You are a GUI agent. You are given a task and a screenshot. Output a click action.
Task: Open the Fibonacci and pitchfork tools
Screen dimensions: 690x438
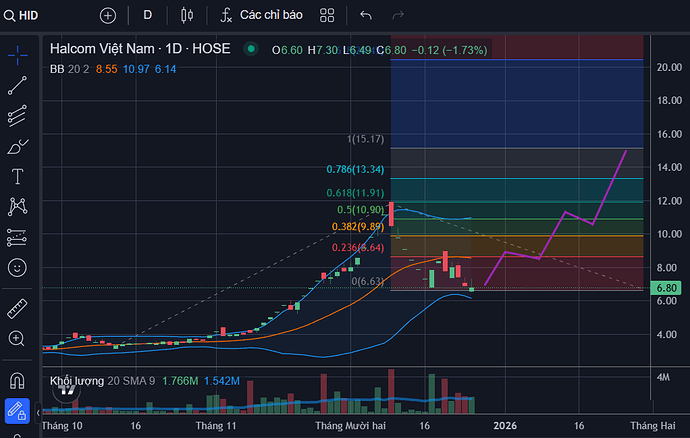[x=17, y=116]
